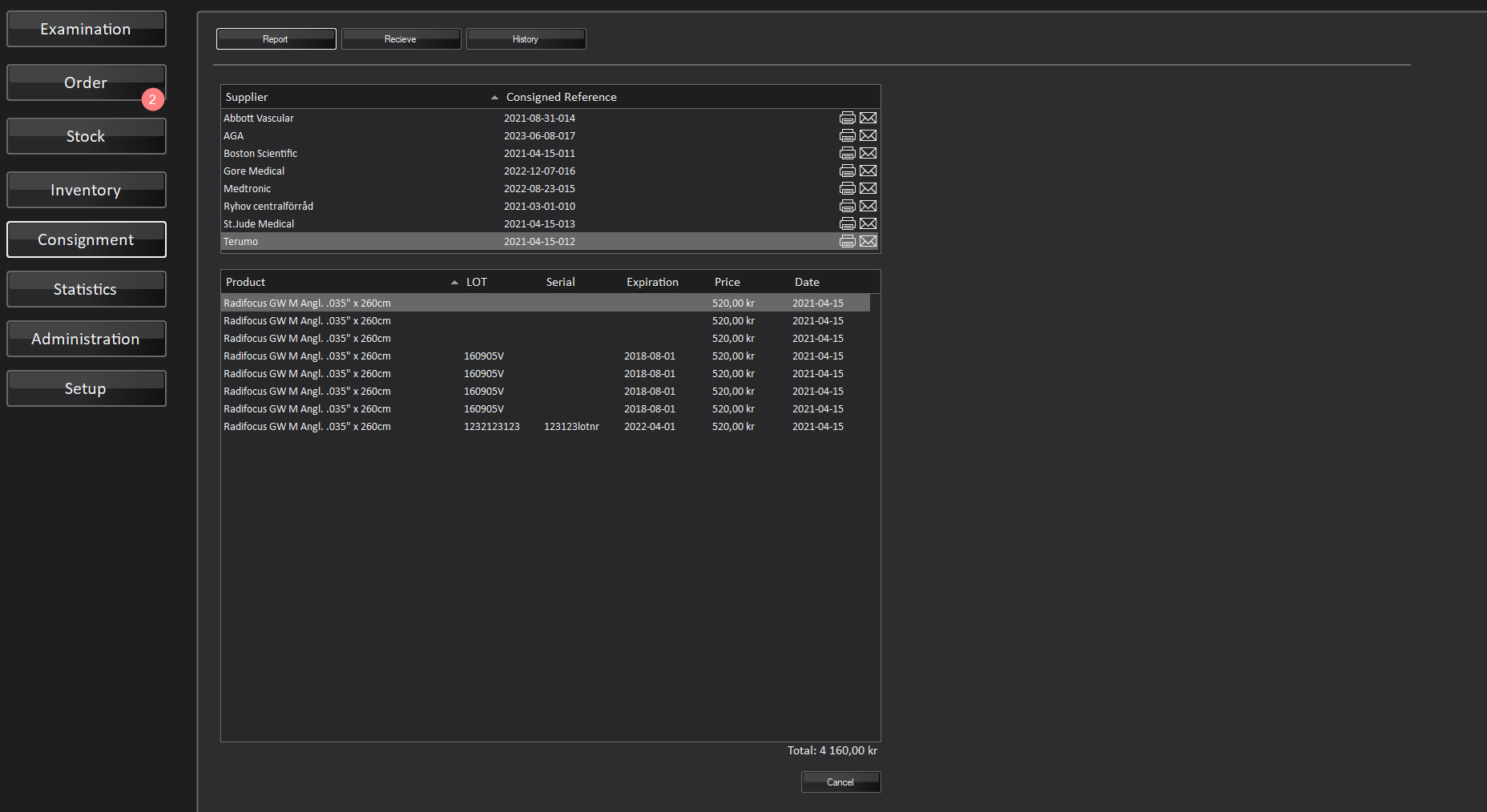Image resolution: width=1487 pixels, height=812 pixels.
Task: Sort by Consigned Reference column header
Action: tap(691, 97)
